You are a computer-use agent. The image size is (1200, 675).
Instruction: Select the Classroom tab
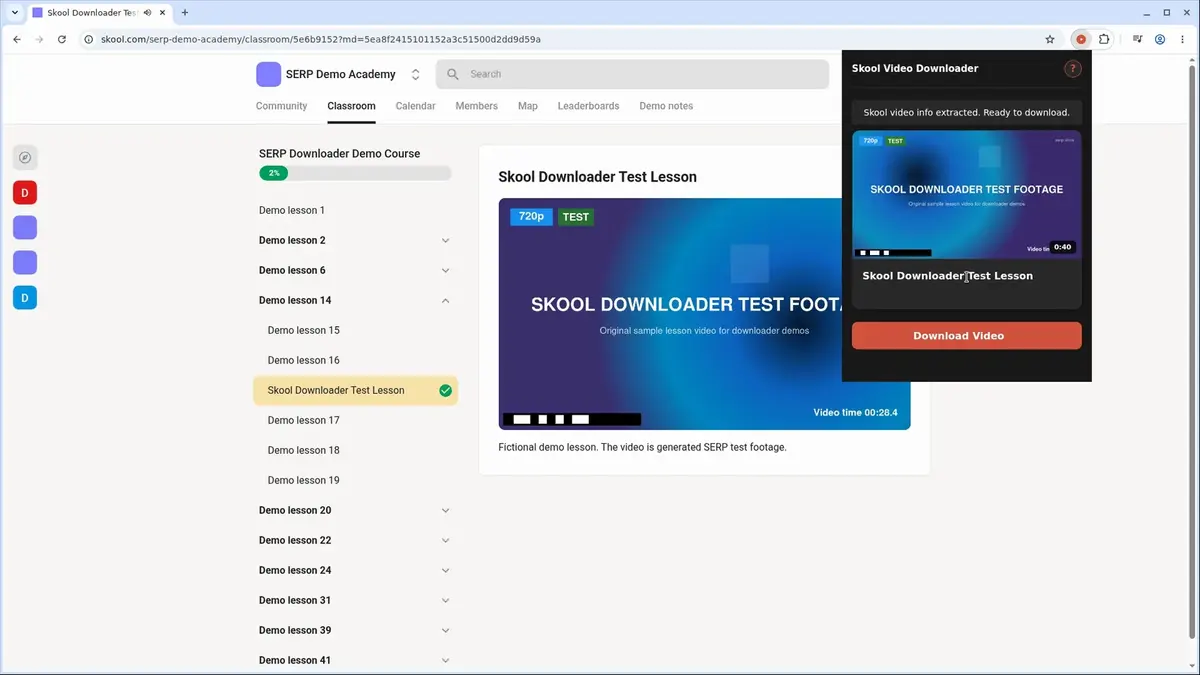[351, 106]
